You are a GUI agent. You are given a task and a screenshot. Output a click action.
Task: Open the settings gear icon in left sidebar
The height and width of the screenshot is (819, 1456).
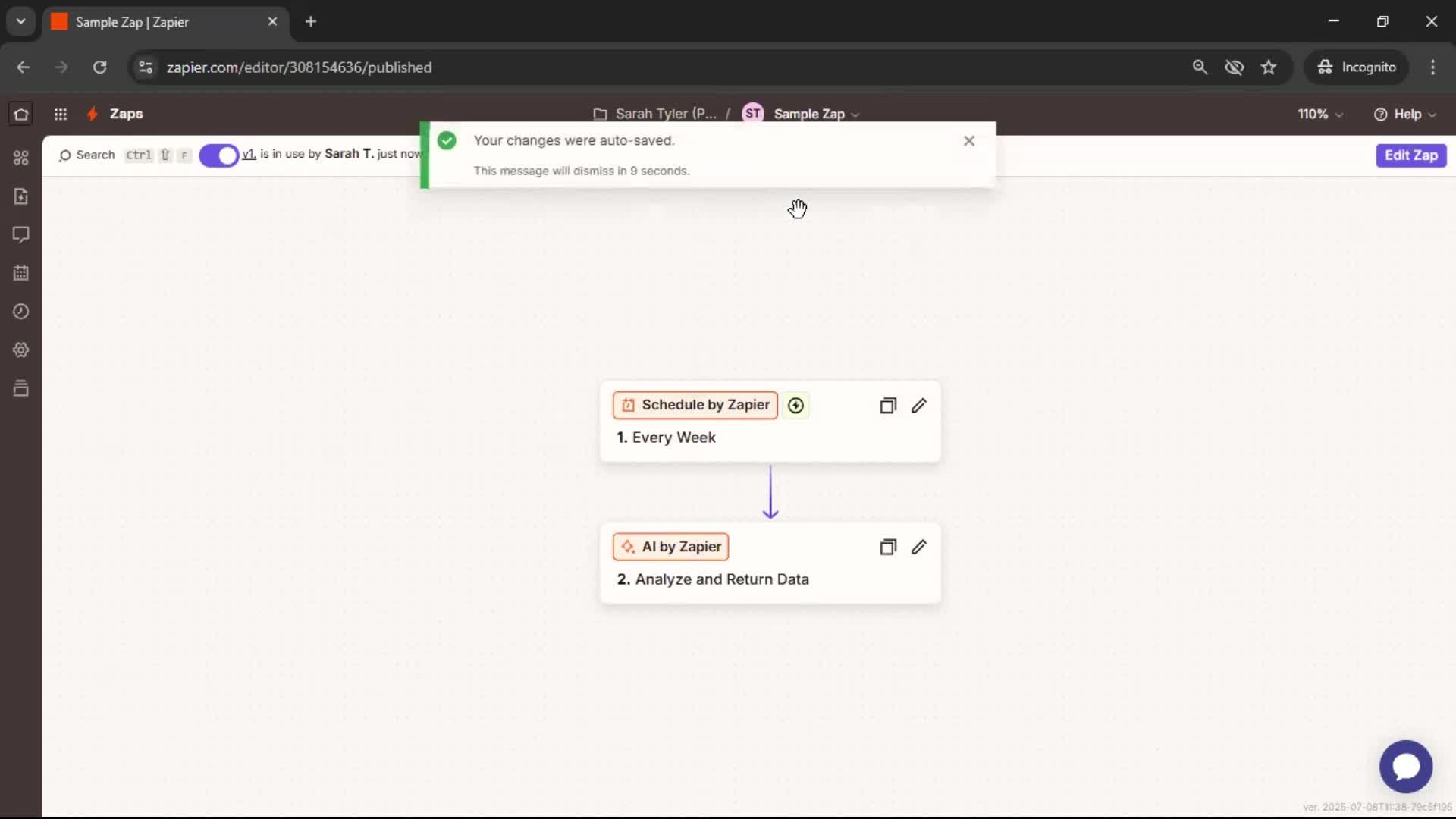tap(21, 350)
